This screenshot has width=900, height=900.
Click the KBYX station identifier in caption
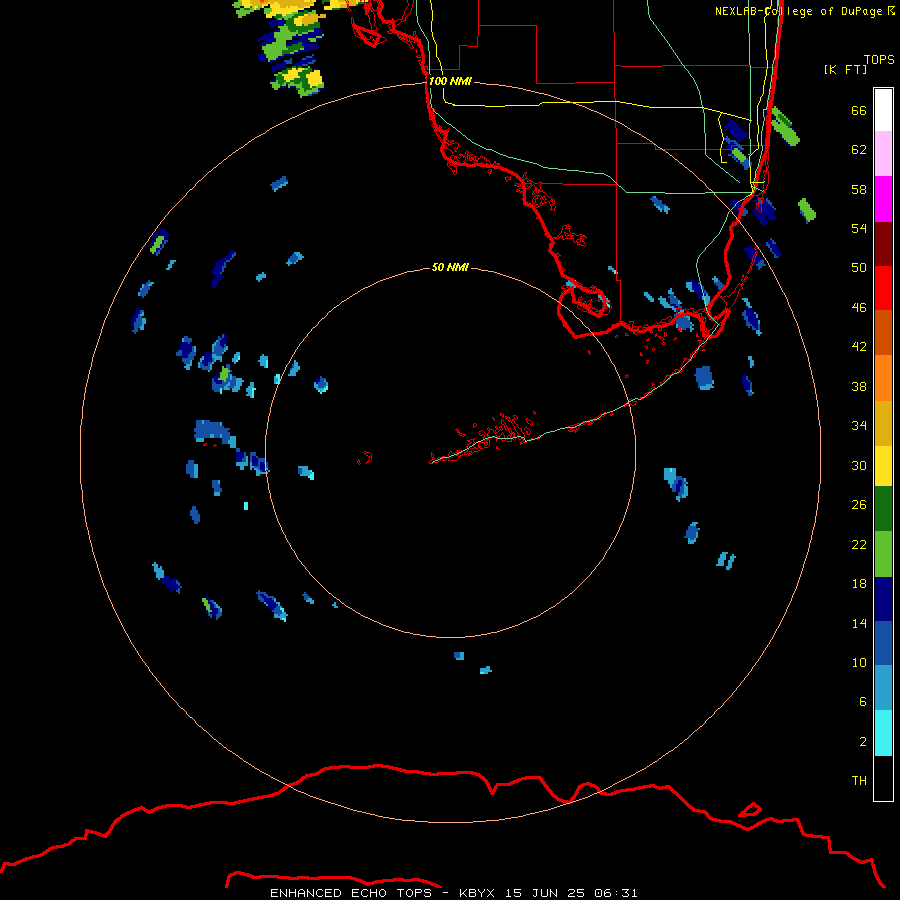pyautogui.click(x=476, y=893)
